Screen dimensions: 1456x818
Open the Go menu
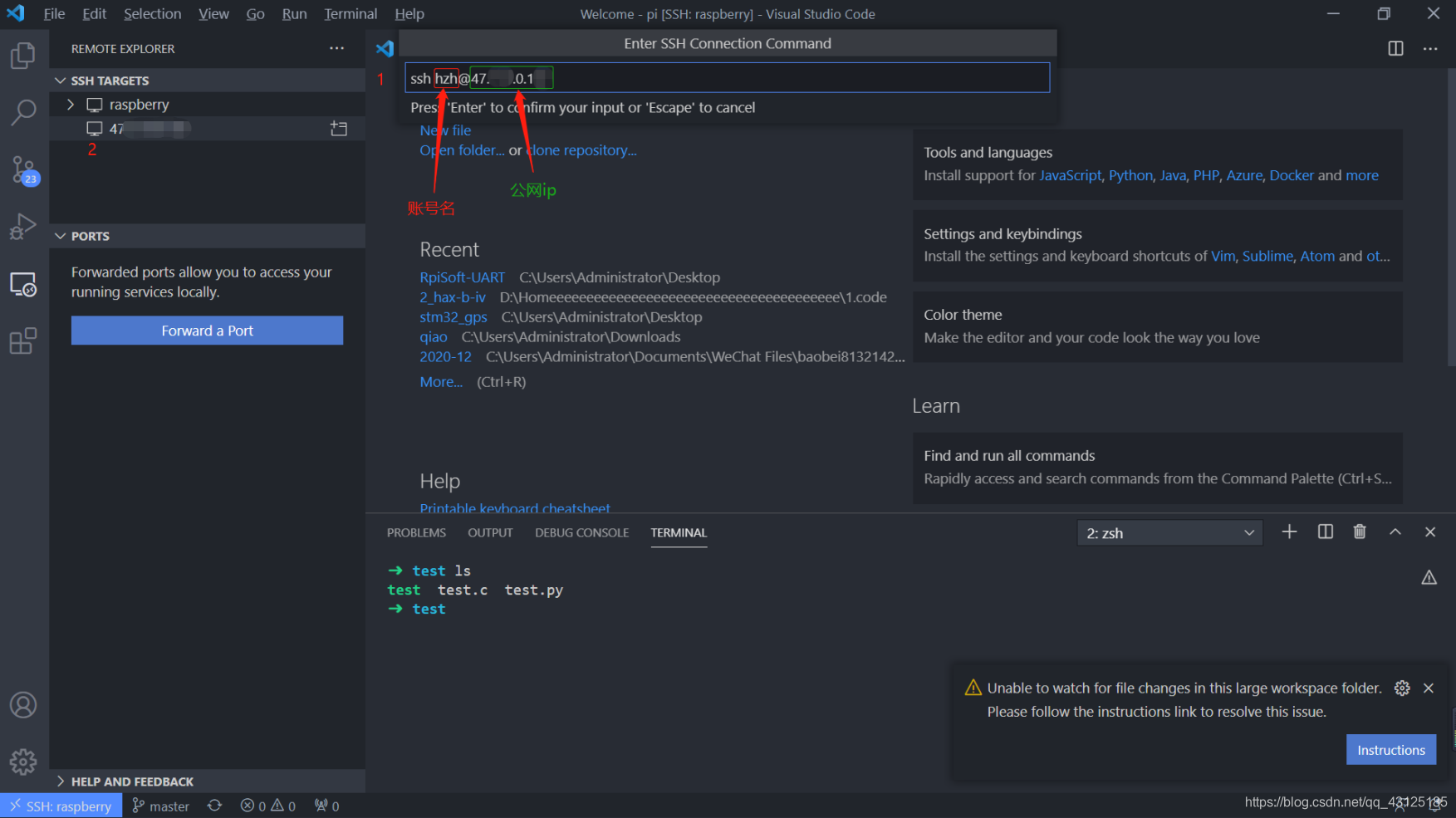click(255, 14)
